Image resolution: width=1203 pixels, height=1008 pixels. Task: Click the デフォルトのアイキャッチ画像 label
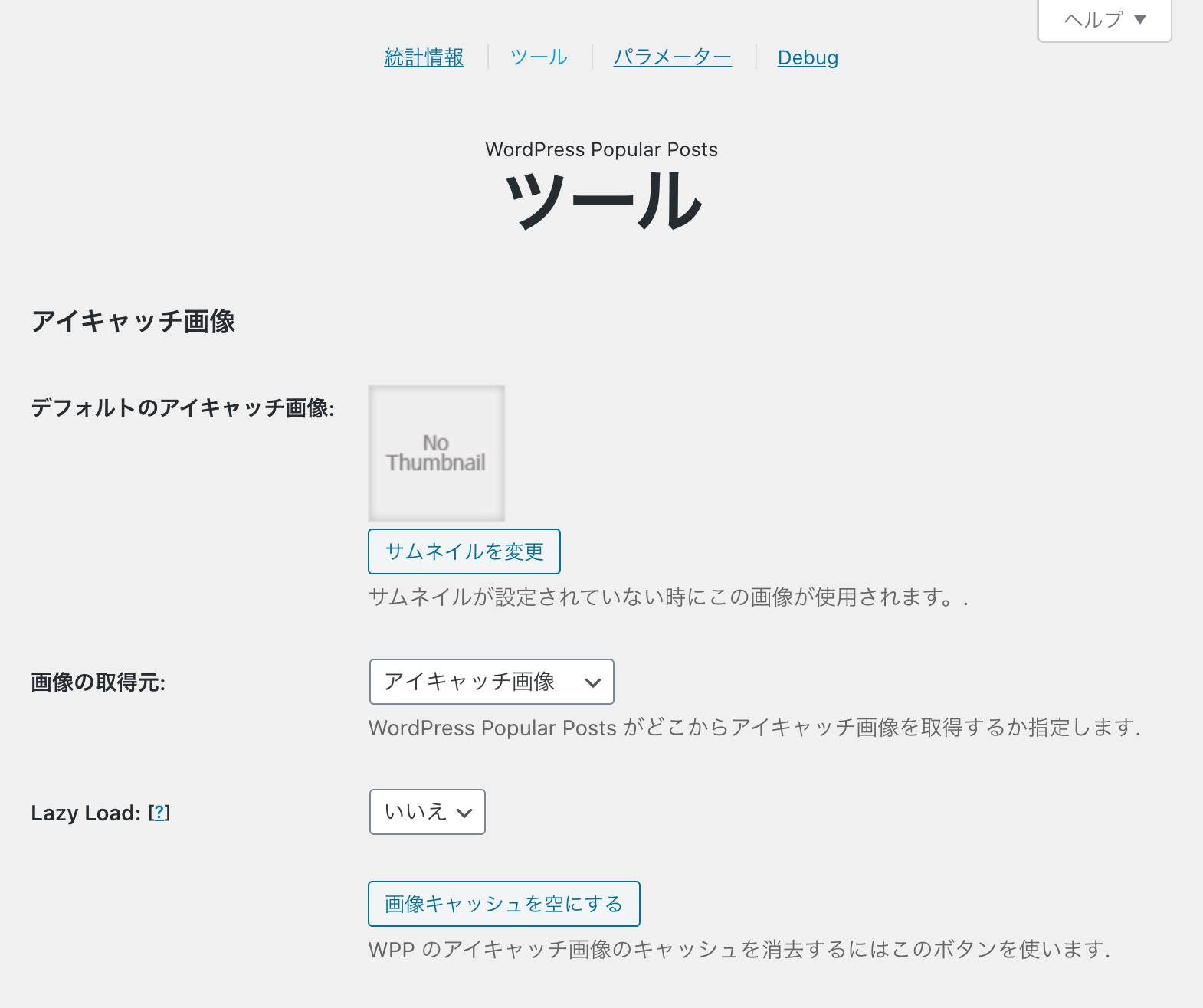tap(183, 407)
